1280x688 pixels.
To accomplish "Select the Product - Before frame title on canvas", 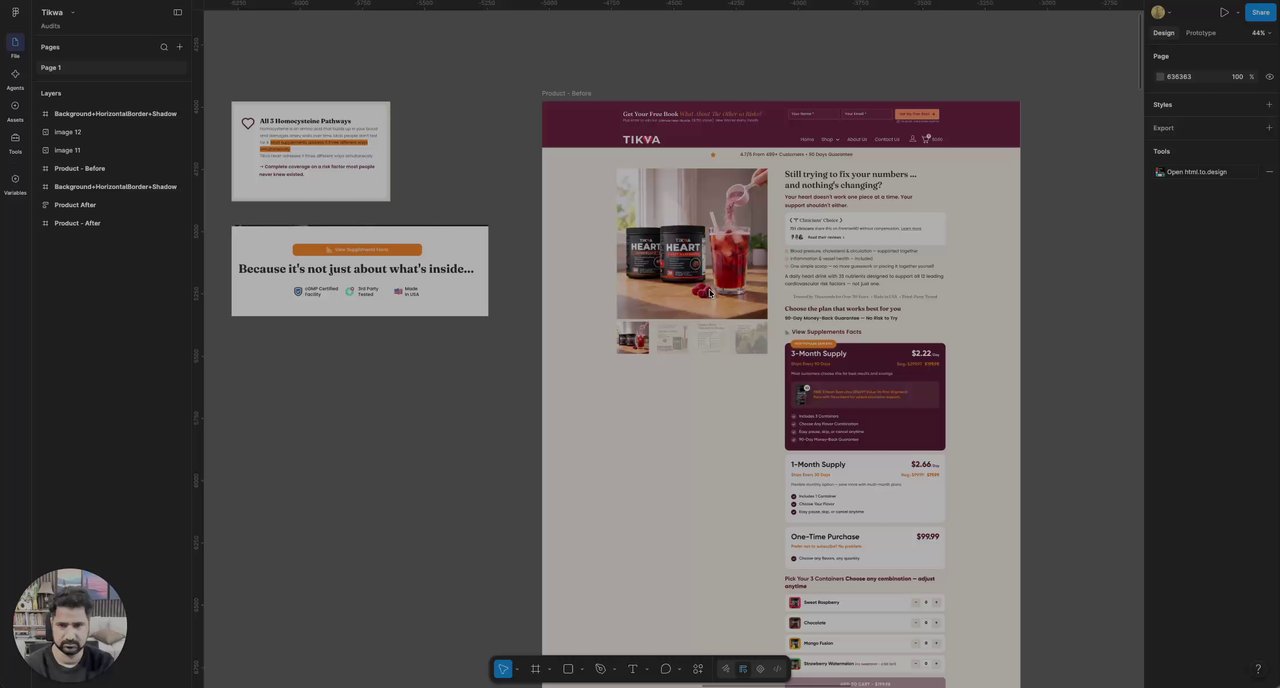I will pos(566,93).
